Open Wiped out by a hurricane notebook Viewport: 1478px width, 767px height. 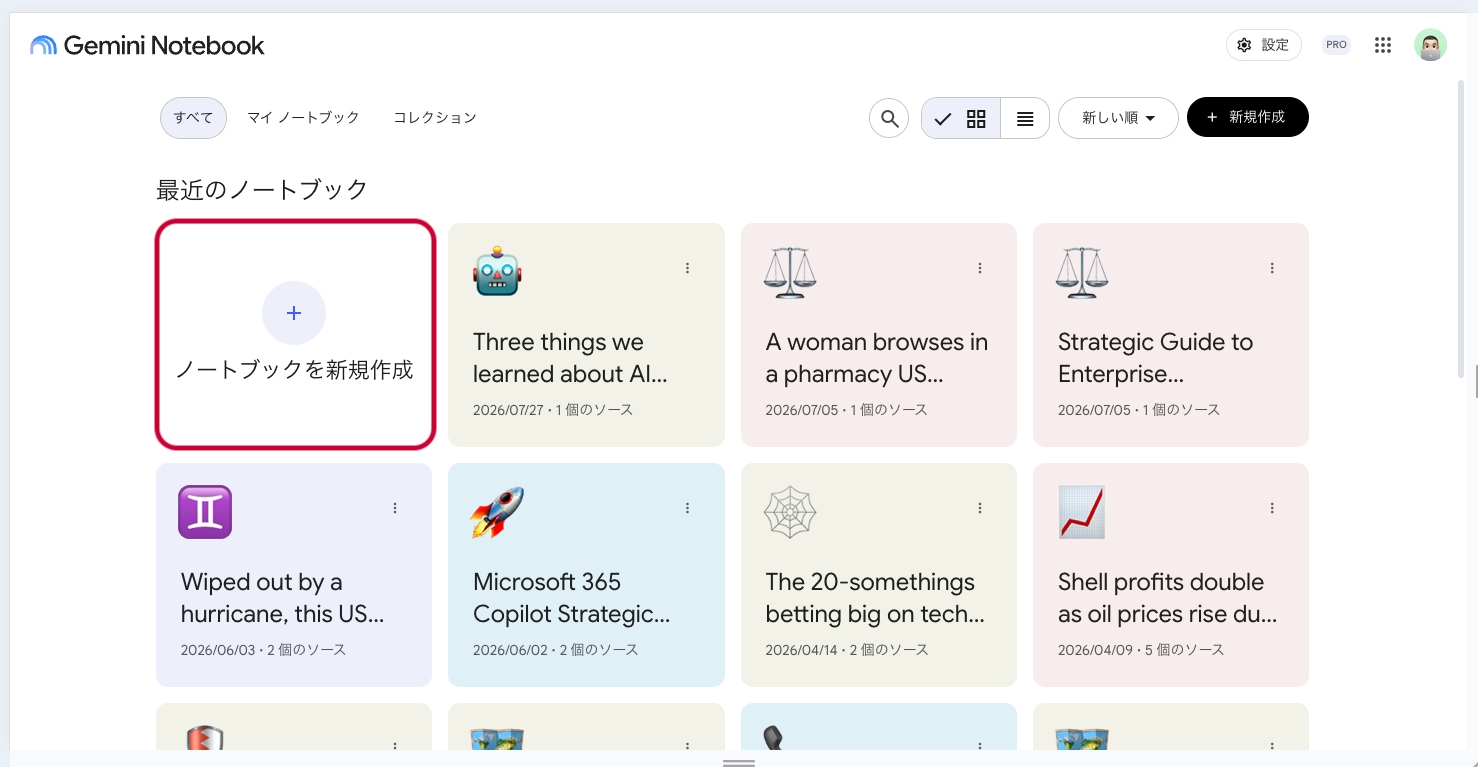click(294, 575)
